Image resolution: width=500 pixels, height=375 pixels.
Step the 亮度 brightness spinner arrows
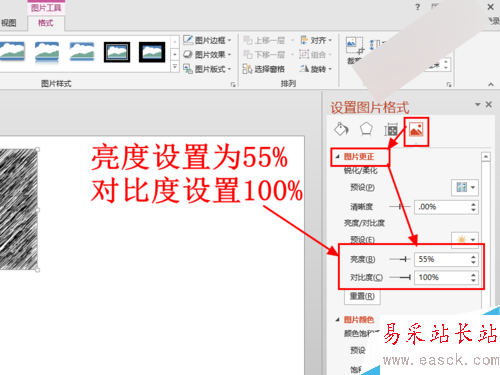[473, 259]
